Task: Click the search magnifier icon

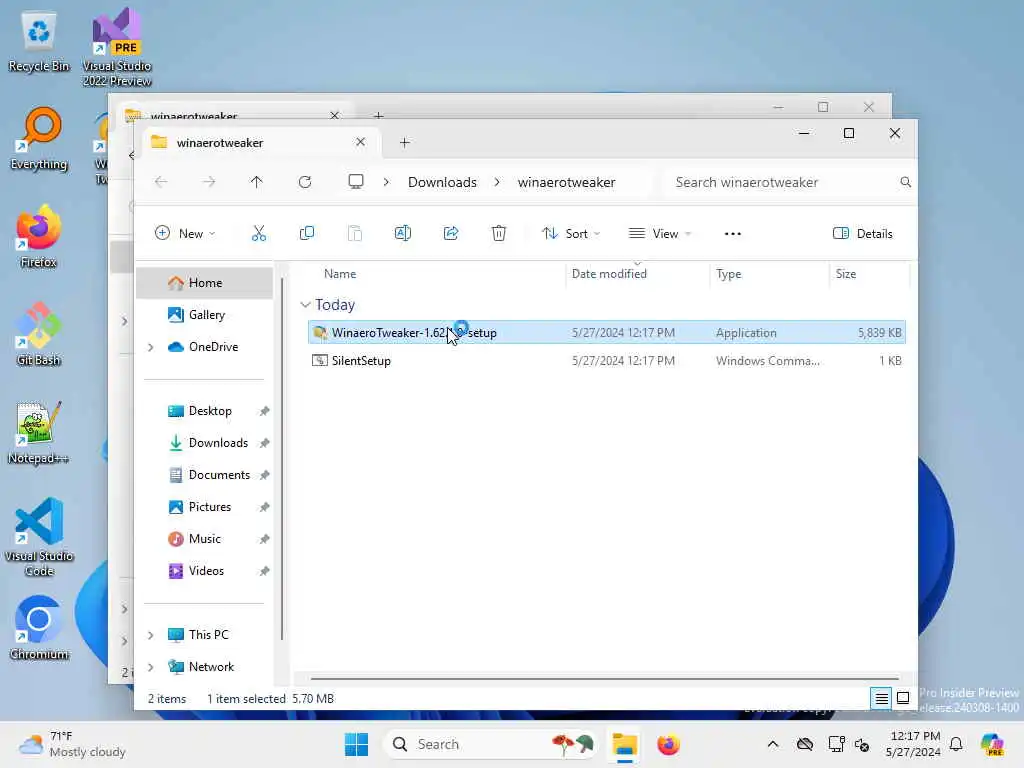Action: (x=905, y=182)
